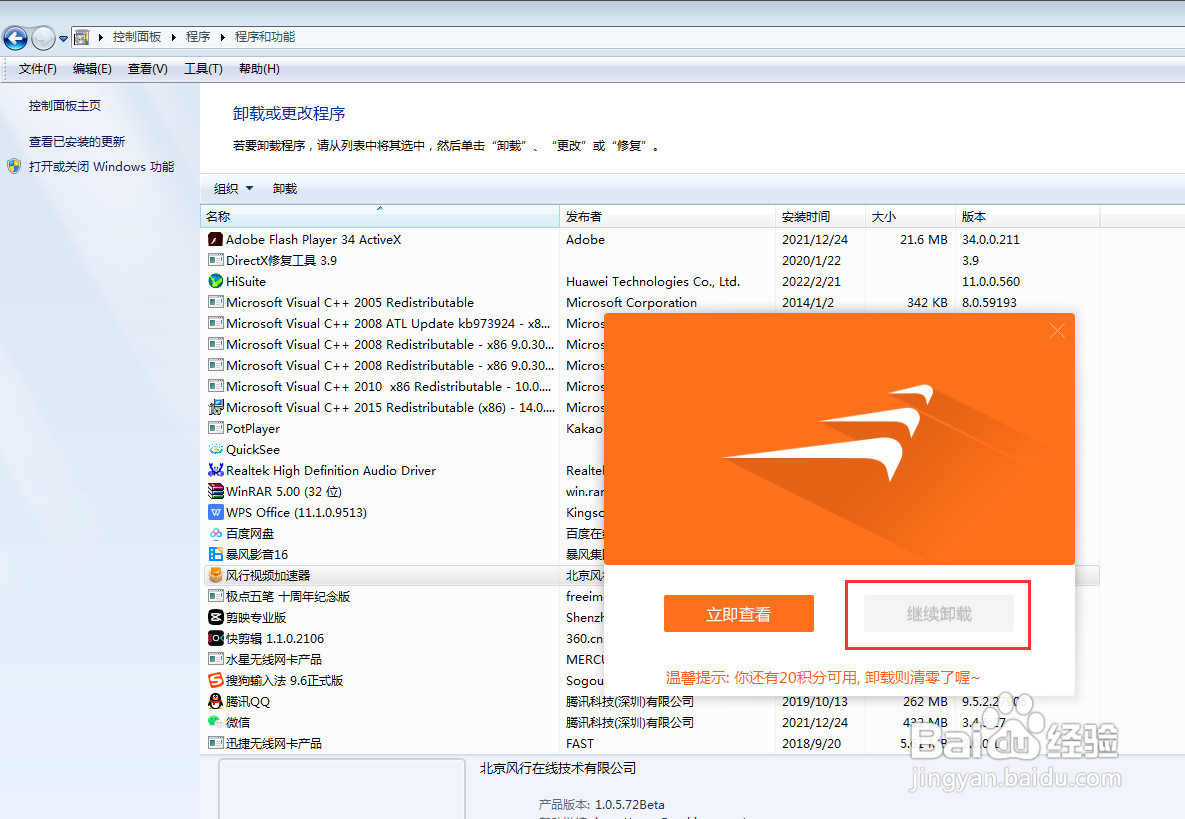Screen dimensions: 1185x819
Task: Click the Adobe Flash Player program icon
Action: coord(215,240)
